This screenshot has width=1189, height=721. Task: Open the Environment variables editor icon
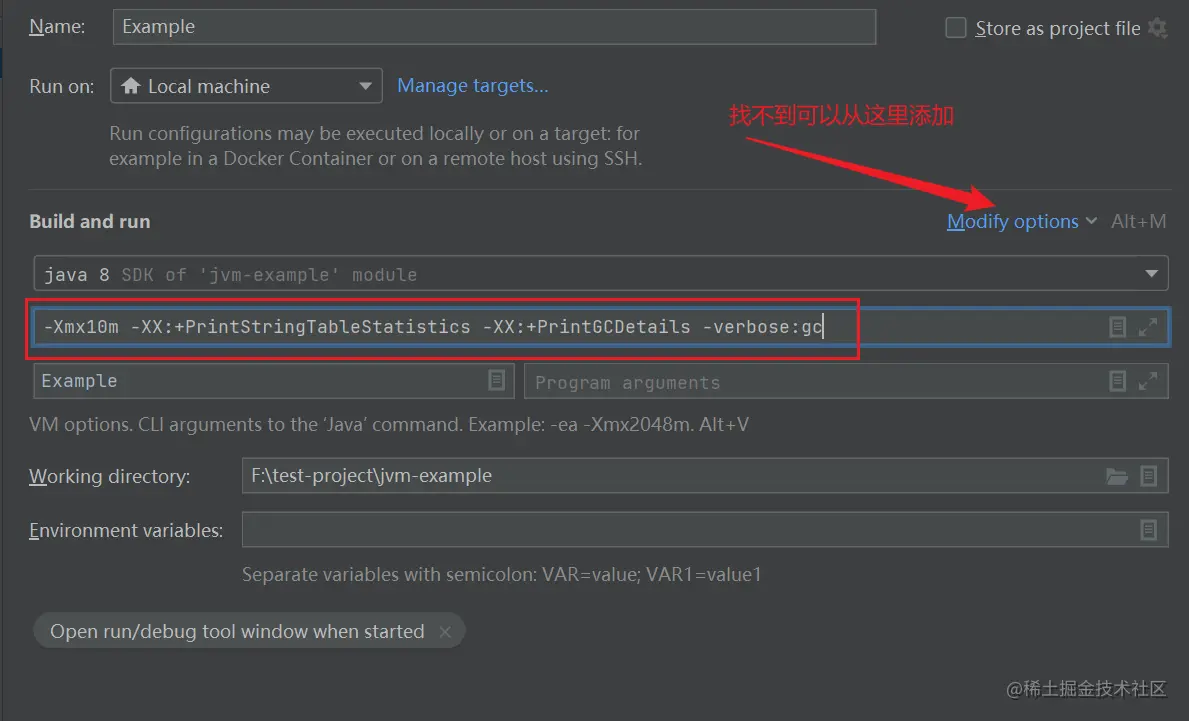pos(1148,529)
